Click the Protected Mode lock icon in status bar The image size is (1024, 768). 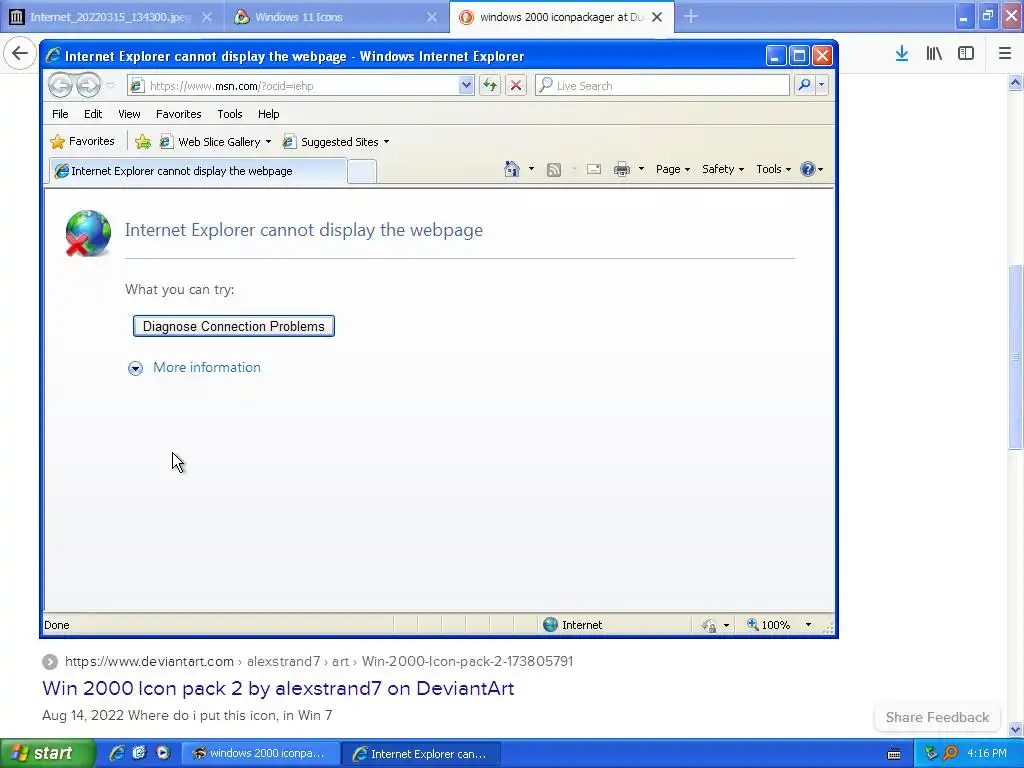pyautogui.click(x=709, y=626)
